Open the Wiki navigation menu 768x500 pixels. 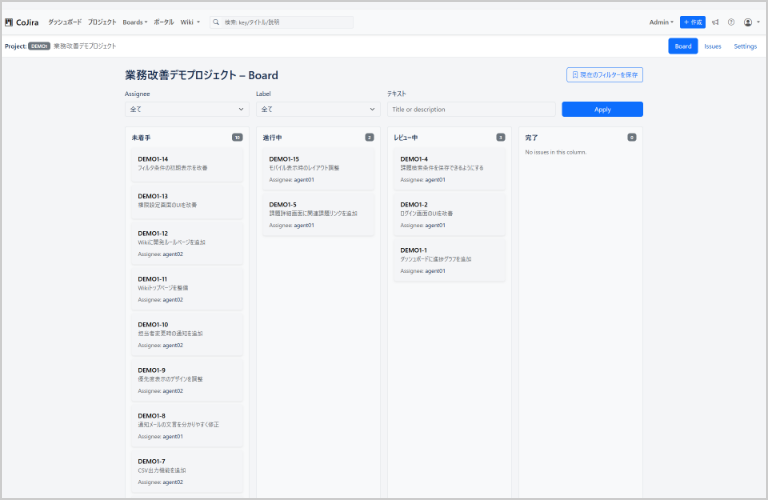coord(189,22)
